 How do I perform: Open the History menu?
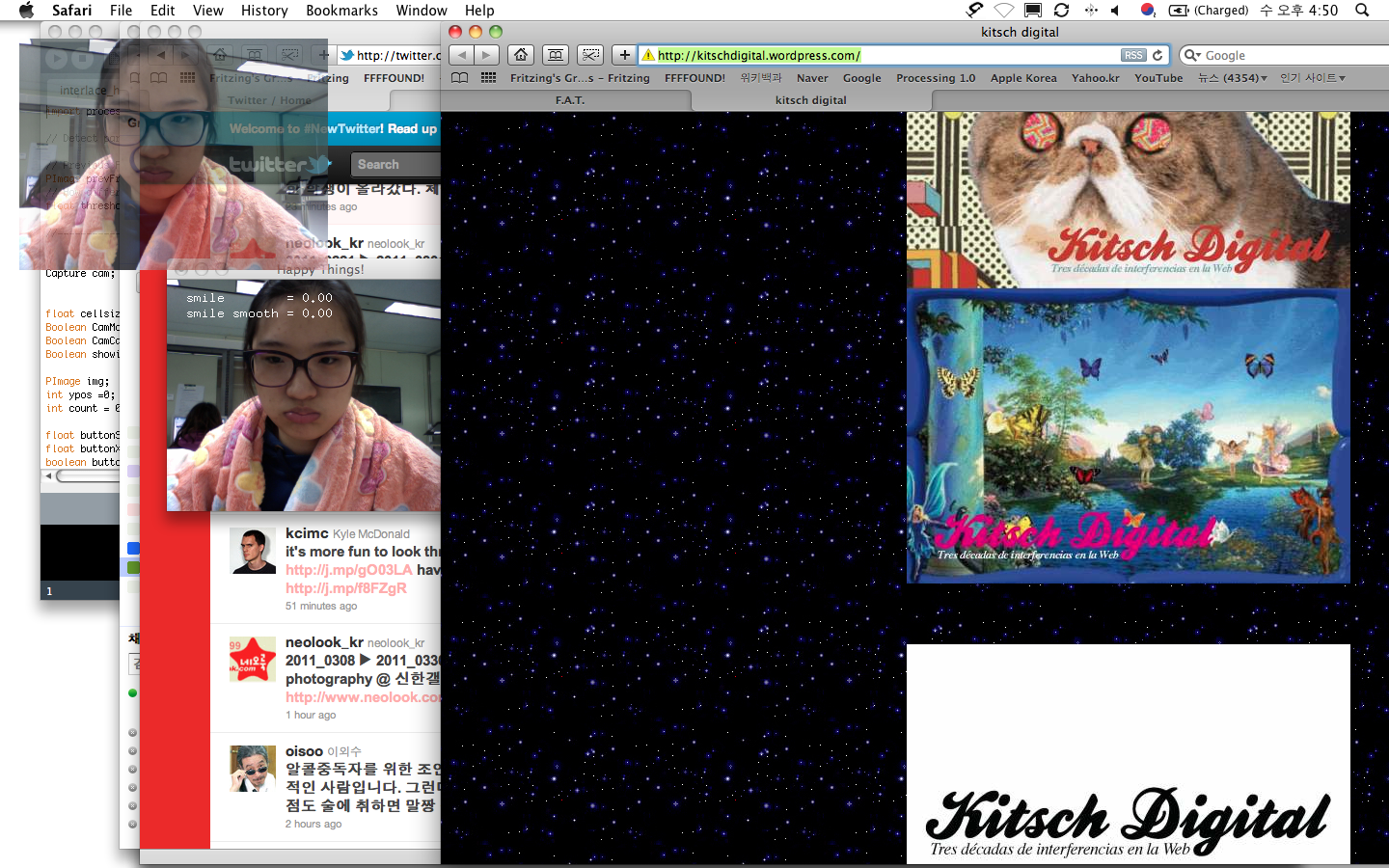(x=264, y=11)
